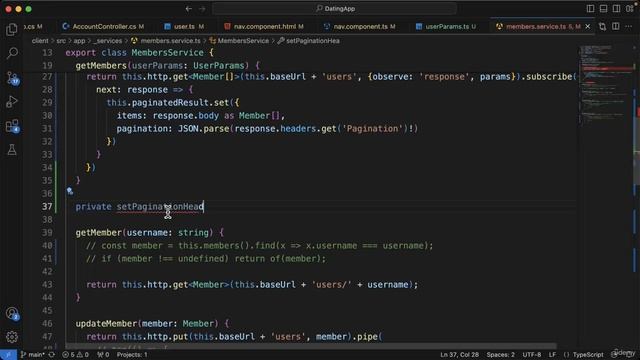
Task: Click line number 39 in the gutter
Action: 47,233
